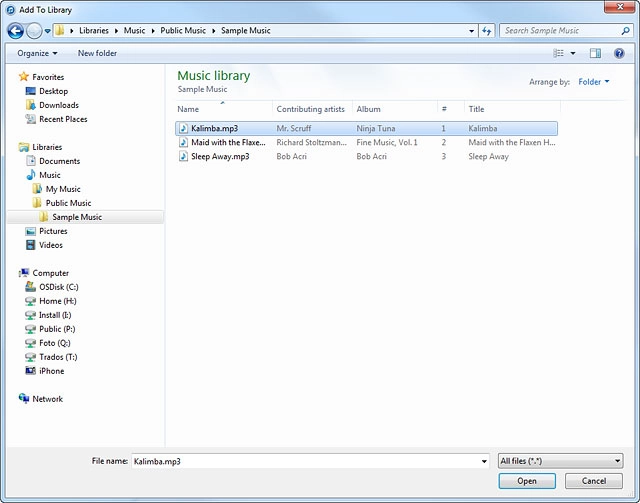Open OSDisk (C:) drive
Image resolution: width=640 pixels, height=503 pixels.
click(x=58, y=287)
